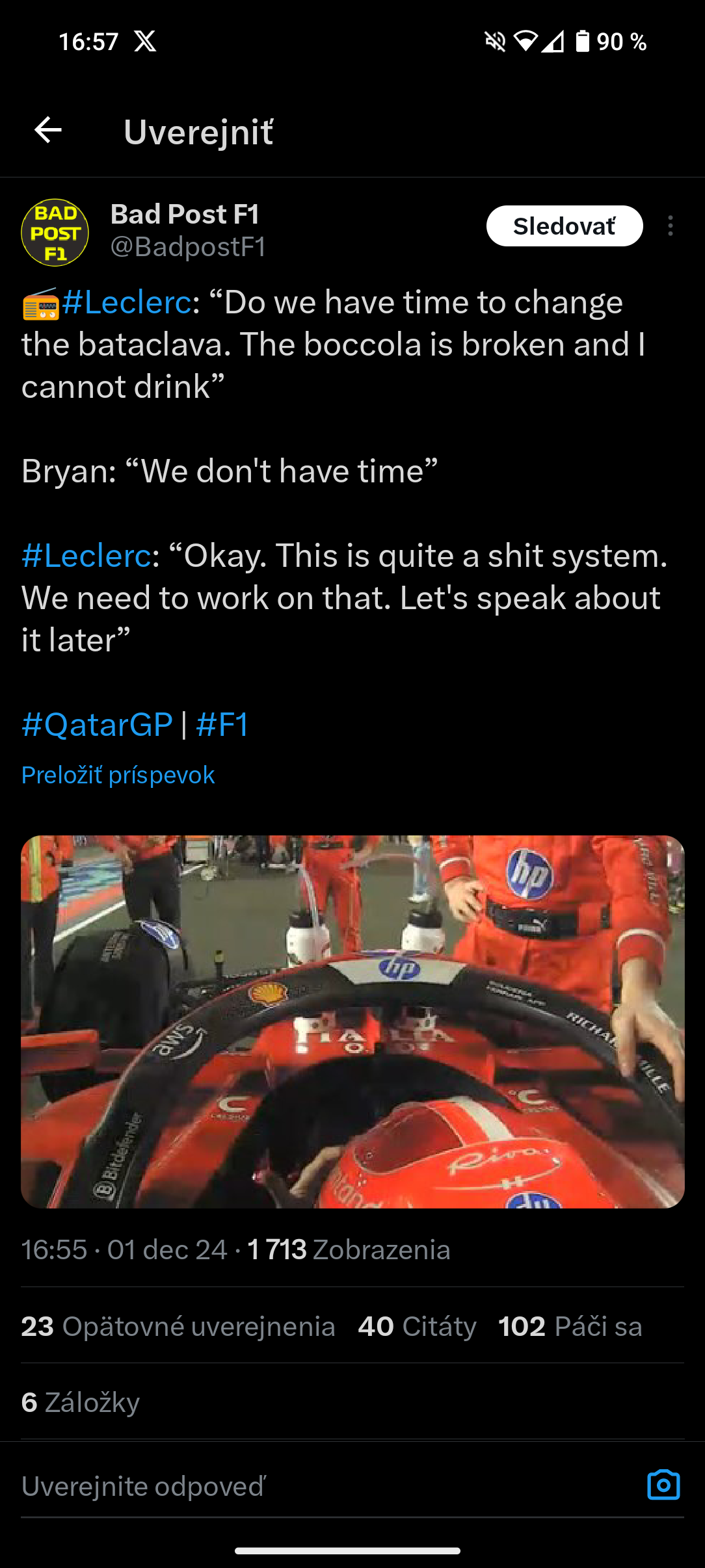Tap the second #Leclerc hashtag

pyautogui.click(x=86, y=556)
